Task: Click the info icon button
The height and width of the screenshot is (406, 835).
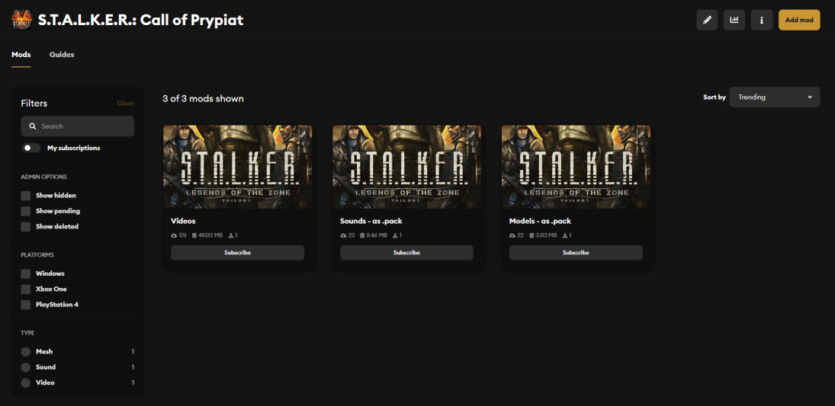Action: [x=761, y=20]
